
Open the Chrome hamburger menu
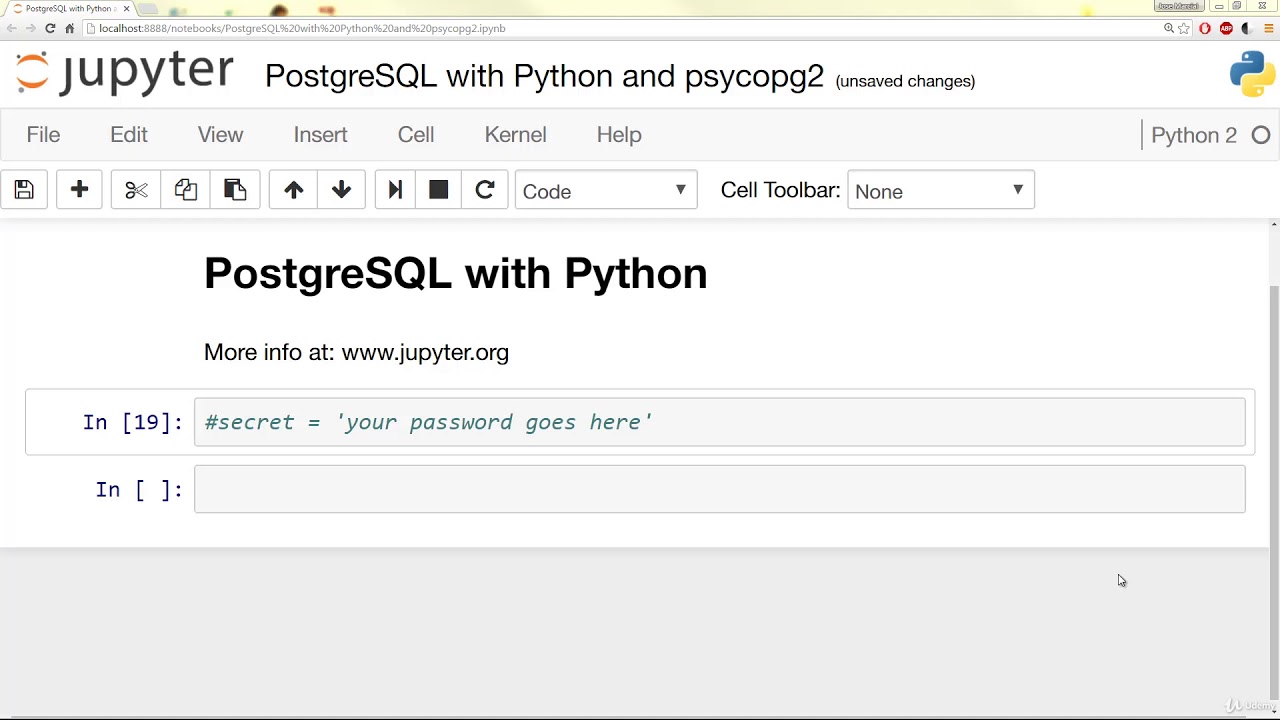1269,28
